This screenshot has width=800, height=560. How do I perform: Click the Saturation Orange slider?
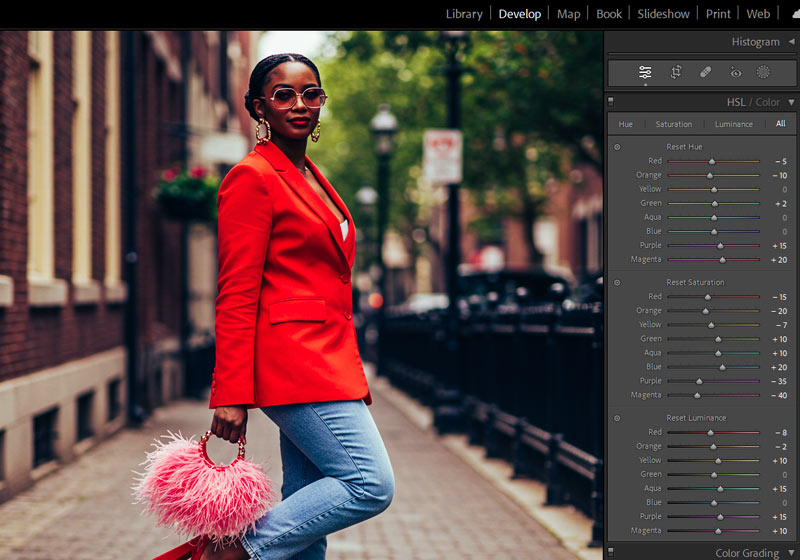click(713, 311)
